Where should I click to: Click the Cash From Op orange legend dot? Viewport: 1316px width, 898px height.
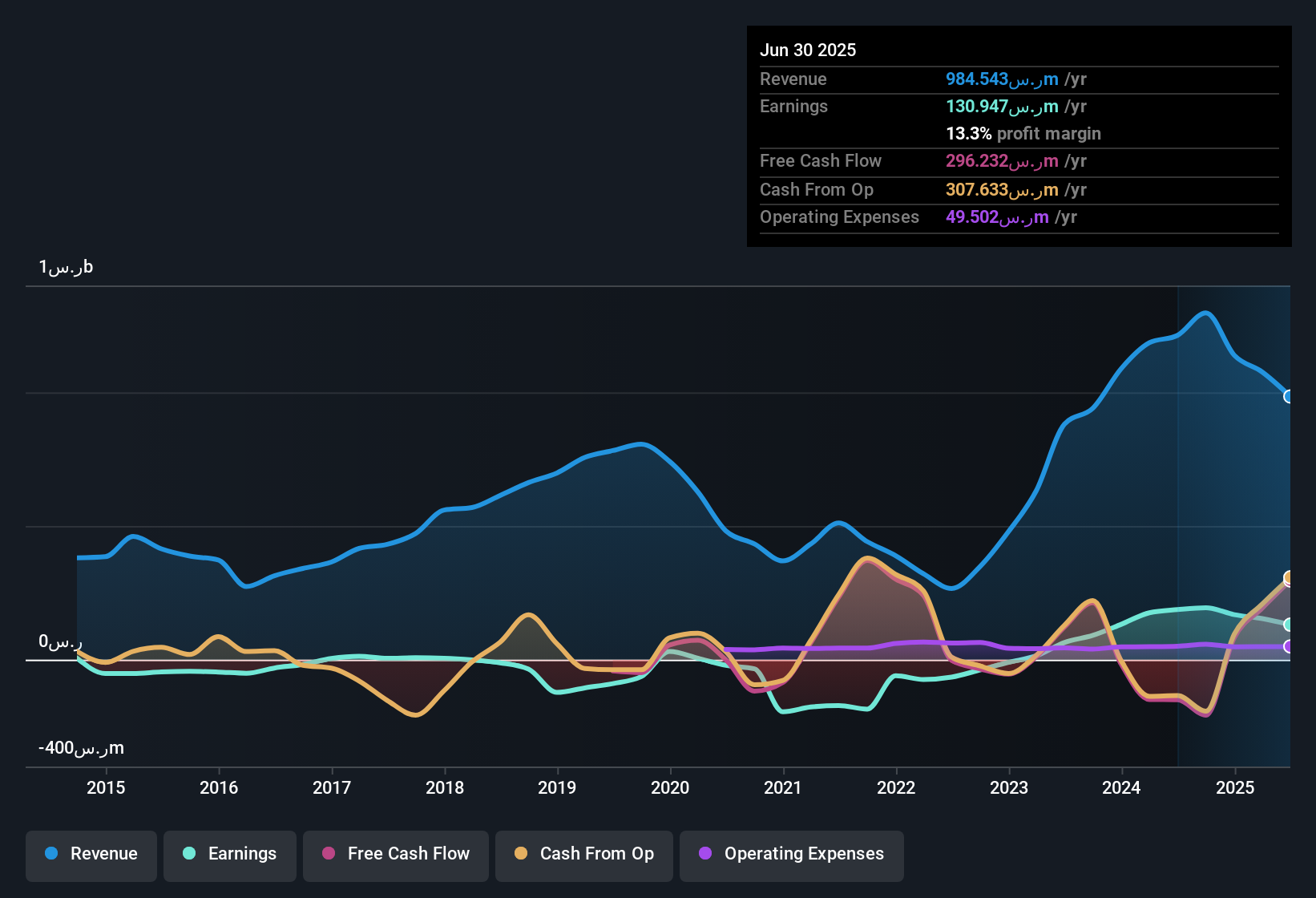pyautogui.click(x=520, y=854)
